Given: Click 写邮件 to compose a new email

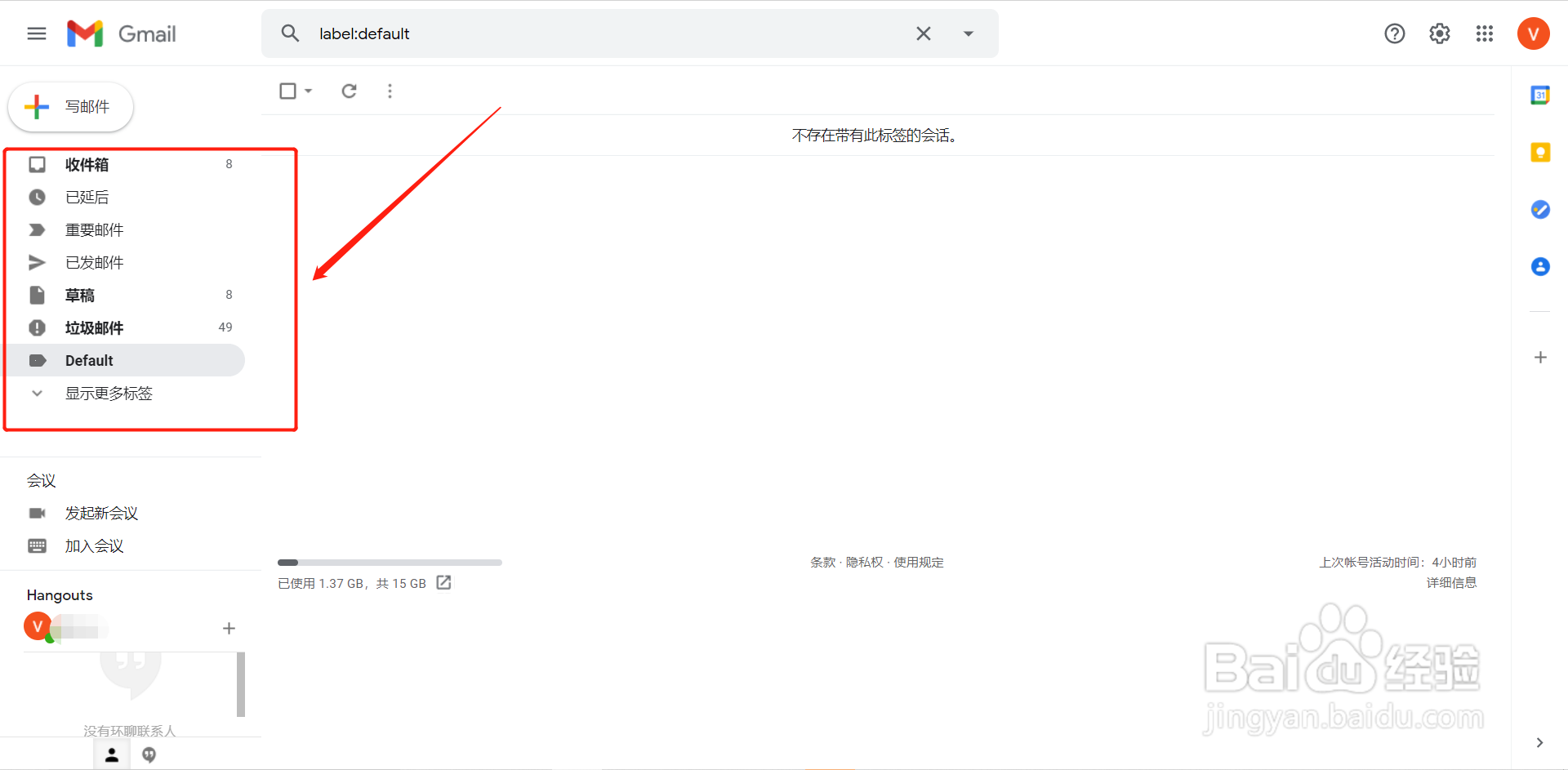Looking at the screenshot, I should coord(70,106).
